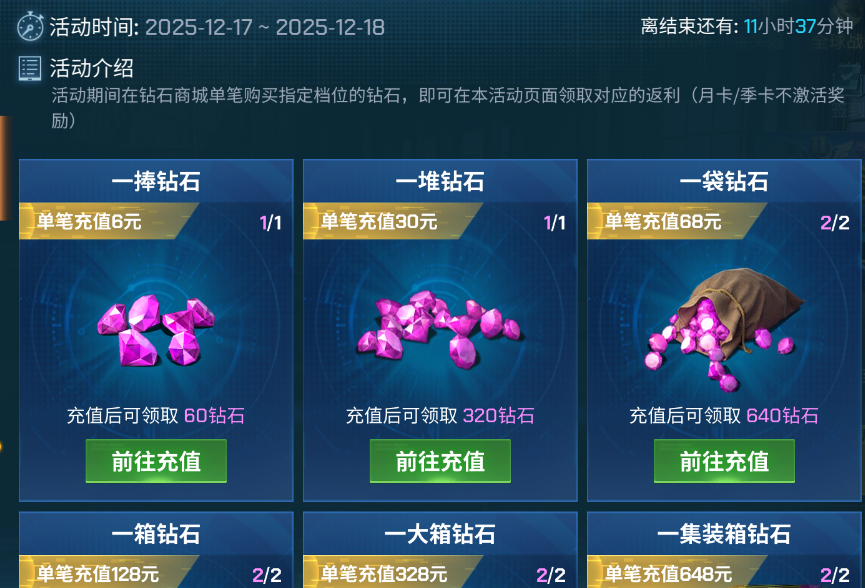
Task: Click the 单笔充值128元 gold banner
Action: pos(108,573)
